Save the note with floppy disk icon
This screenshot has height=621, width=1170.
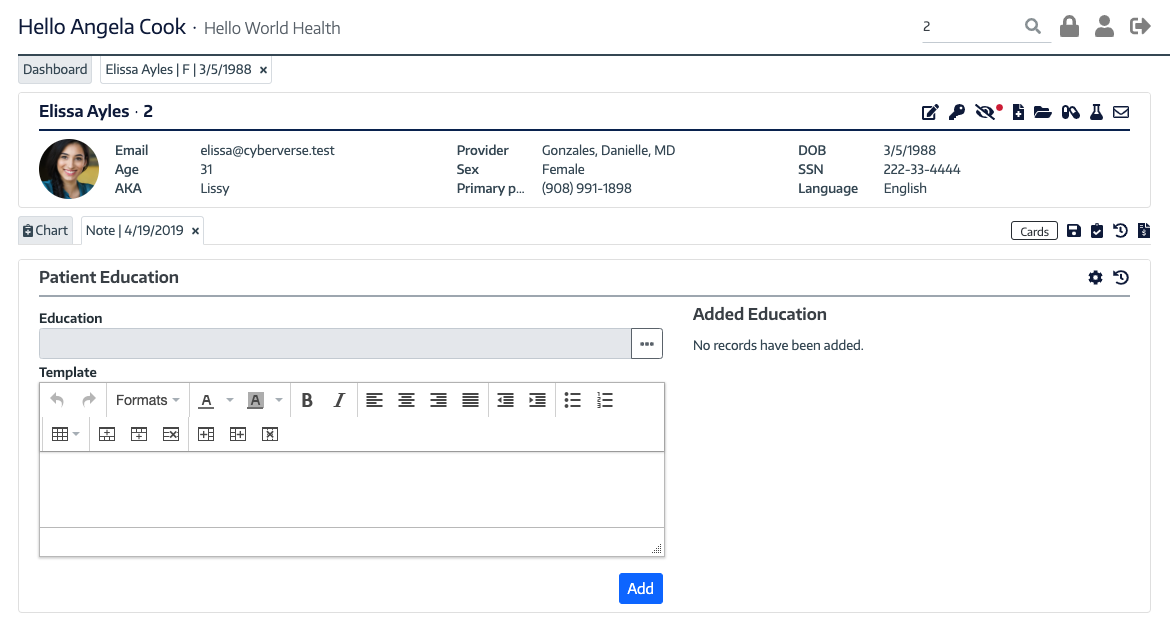pyautogui.click(x=1074, y=231)
